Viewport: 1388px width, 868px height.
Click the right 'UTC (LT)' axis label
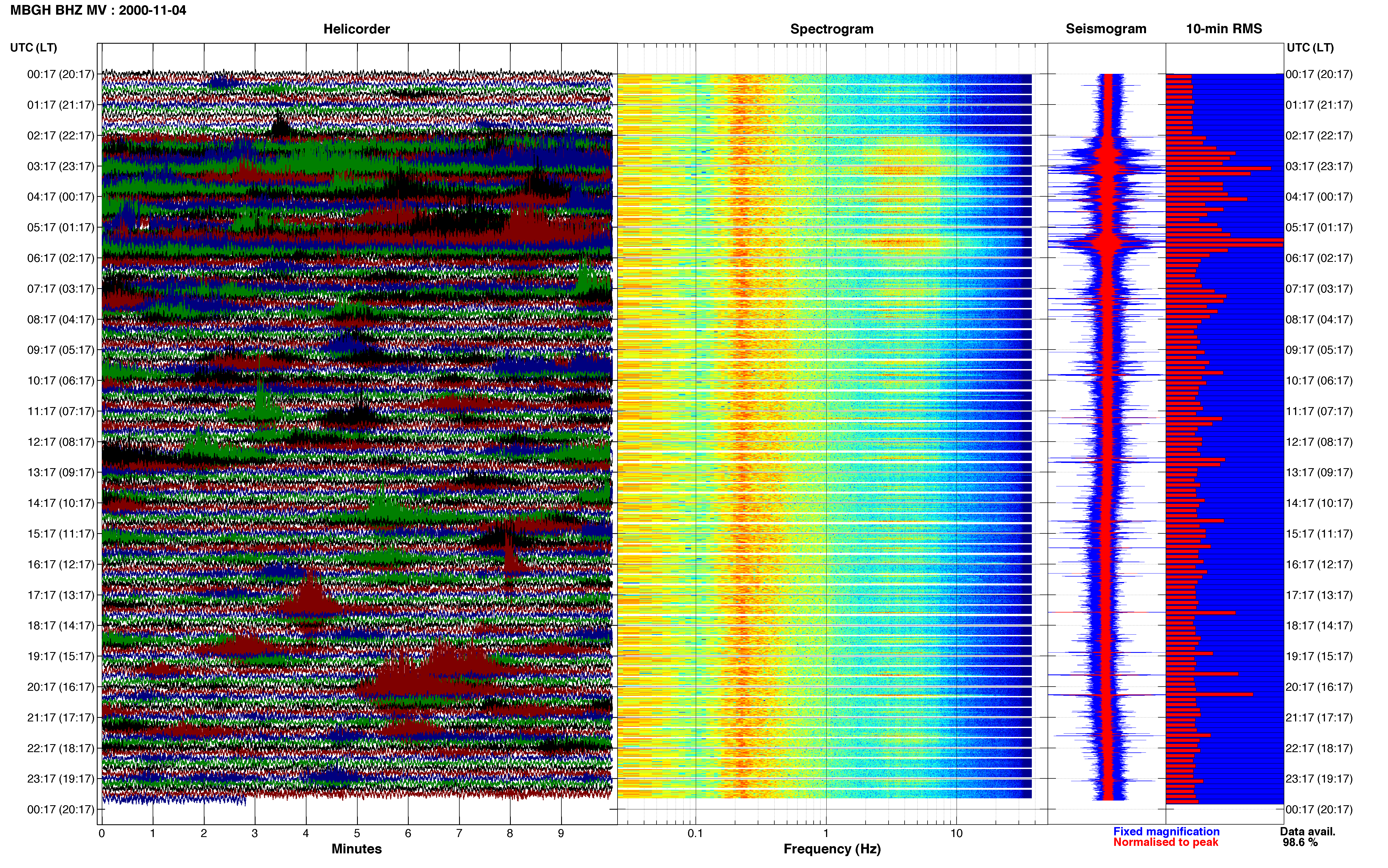click(1310, 48)
